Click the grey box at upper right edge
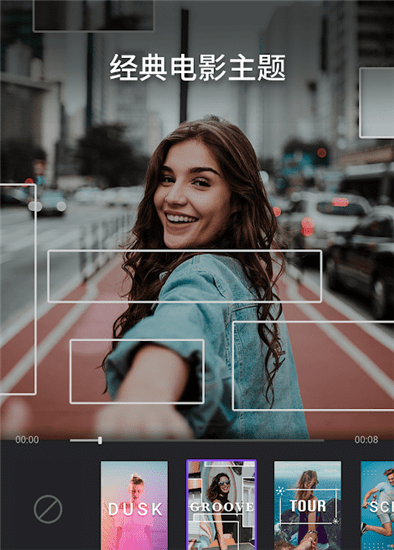Screen dimensions: 394x550 click(x=377, y=102)
